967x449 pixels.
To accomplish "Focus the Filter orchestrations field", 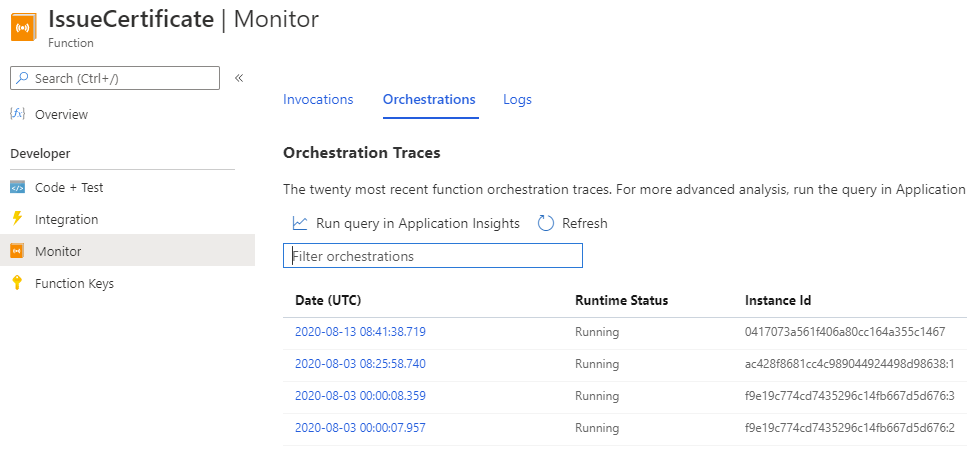I will pyautogui.click(x=433, y=256).
